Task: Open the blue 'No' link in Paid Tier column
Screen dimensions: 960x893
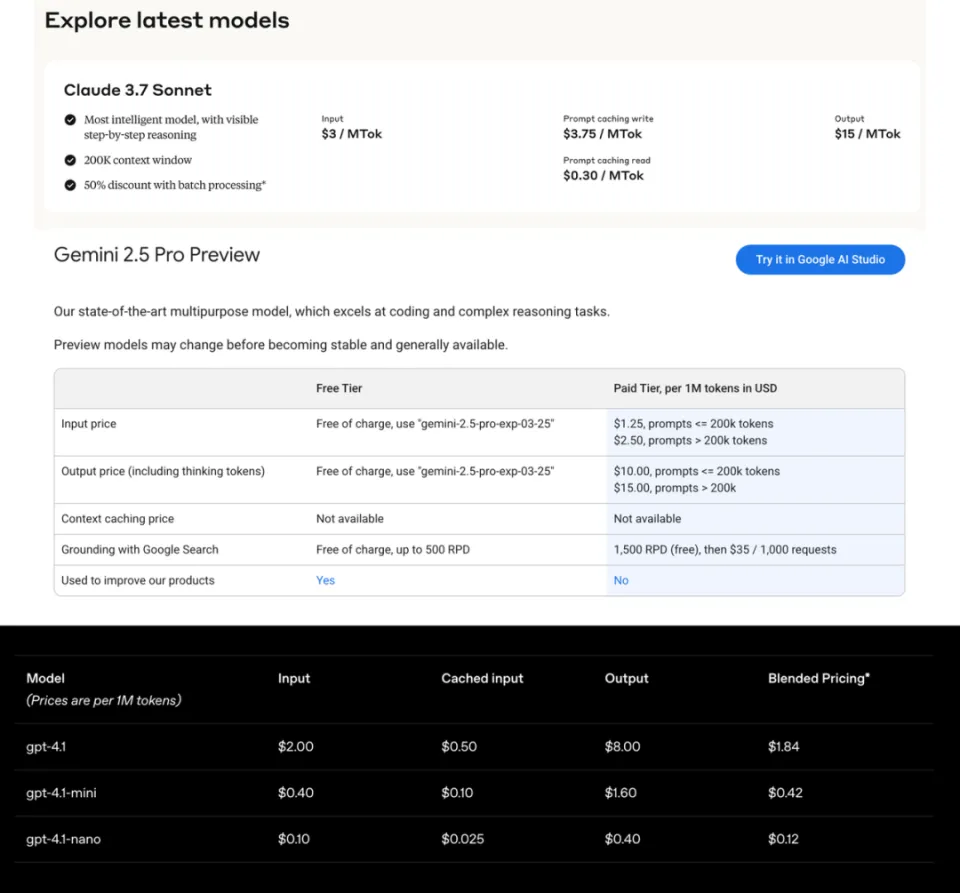Action: point(621,580)
